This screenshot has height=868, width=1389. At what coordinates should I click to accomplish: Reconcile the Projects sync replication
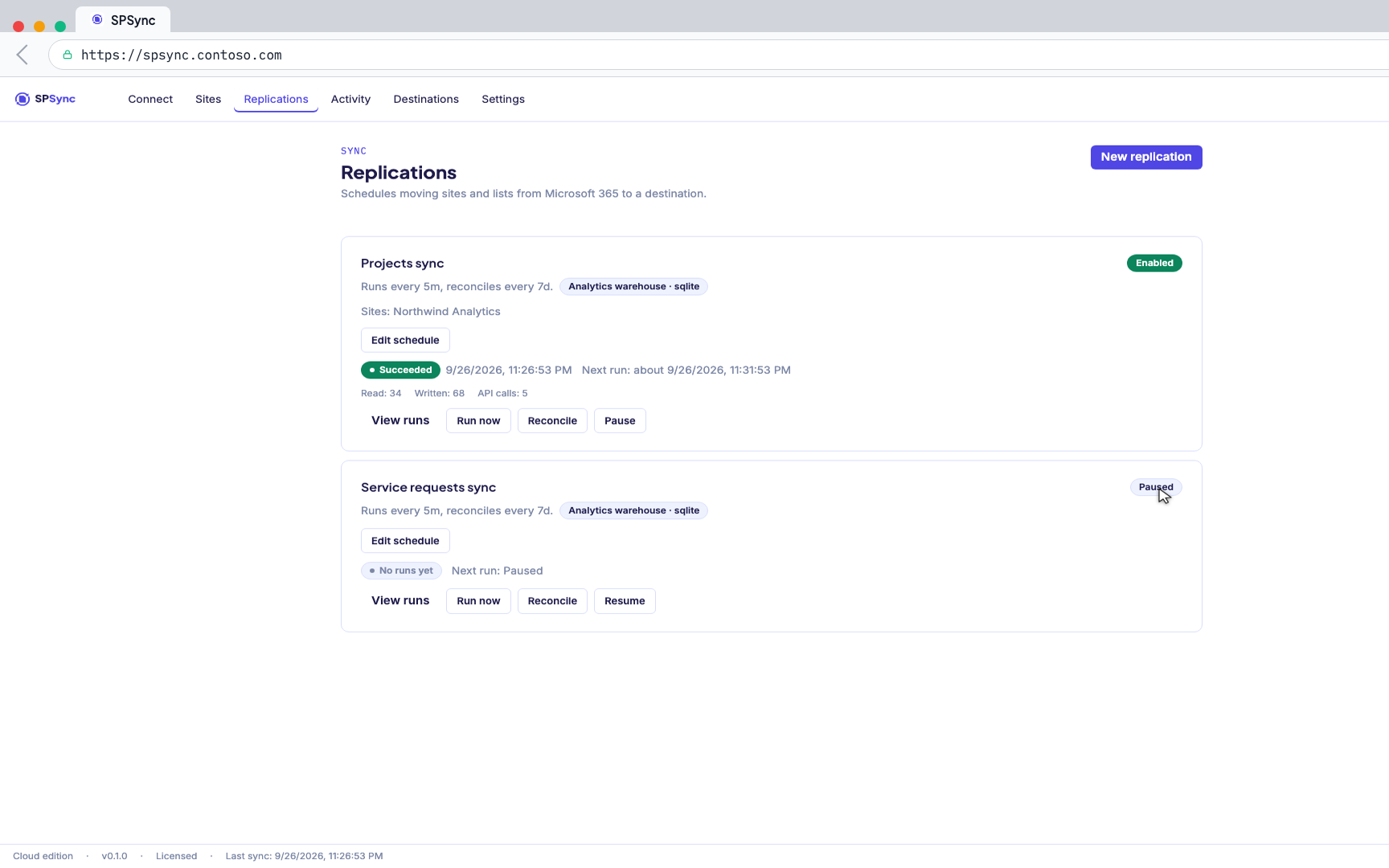[x=552, y=420]
